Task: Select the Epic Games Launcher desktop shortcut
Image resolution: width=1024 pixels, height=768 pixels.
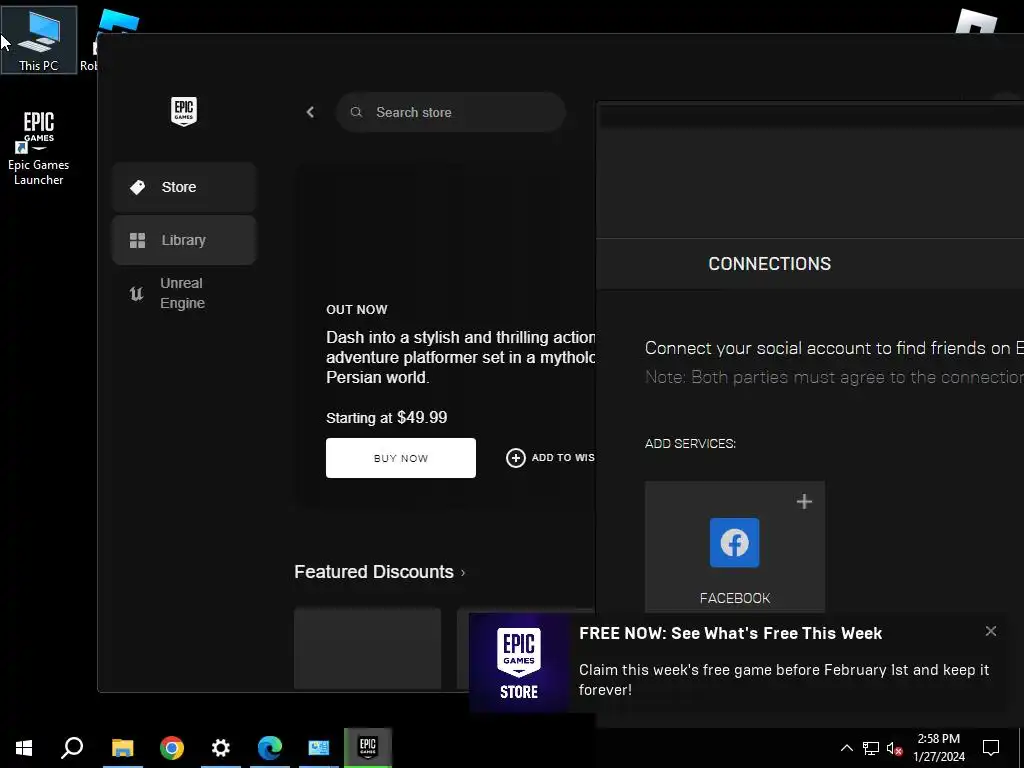Action: (x=39, y=148)
